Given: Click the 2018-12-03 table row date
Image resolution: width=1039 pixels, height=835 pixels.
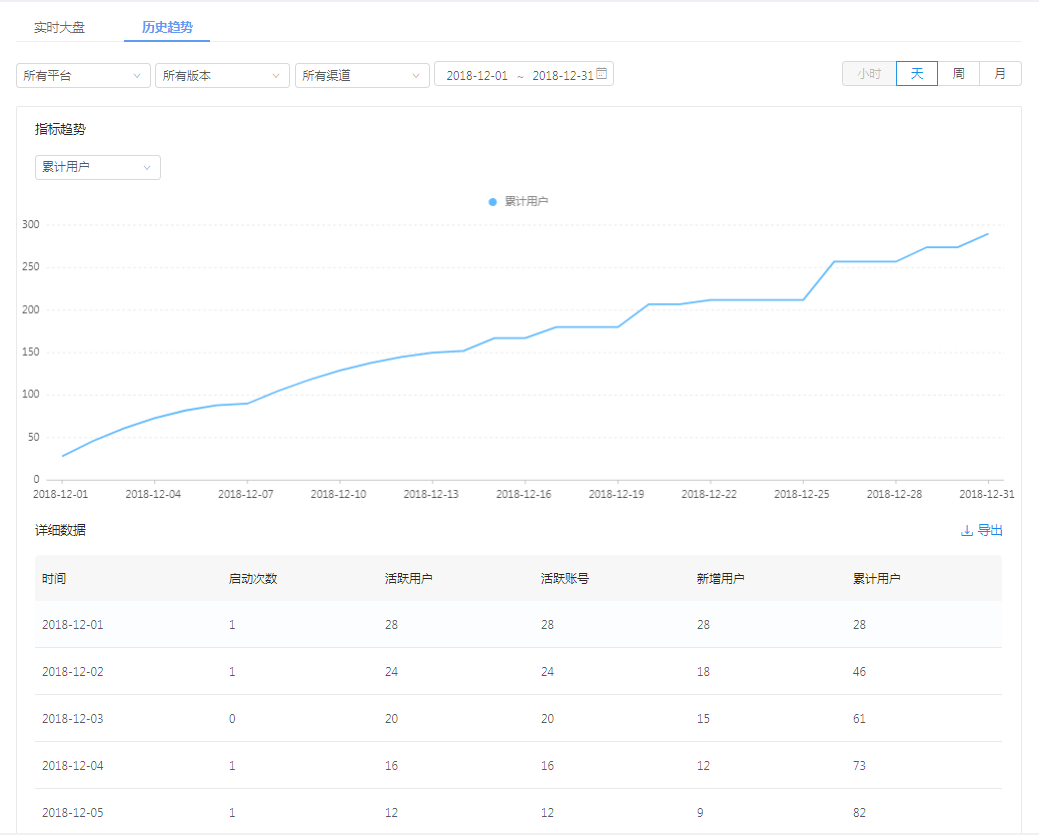Looking at the screenshot, I should coord(73,719).
